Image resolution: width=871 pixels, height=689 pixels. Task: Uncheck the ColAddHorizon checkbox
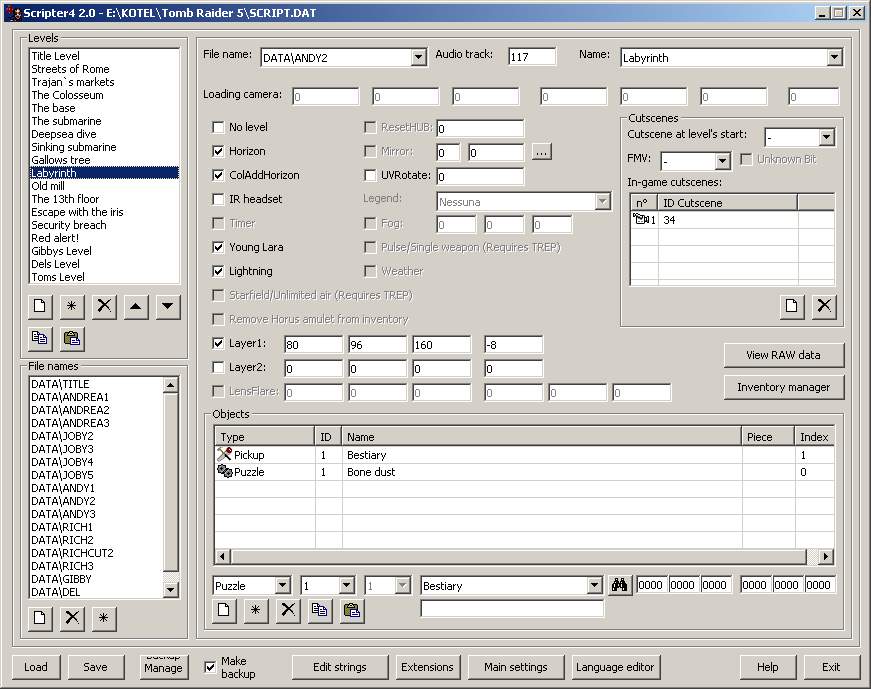point(218,175)
